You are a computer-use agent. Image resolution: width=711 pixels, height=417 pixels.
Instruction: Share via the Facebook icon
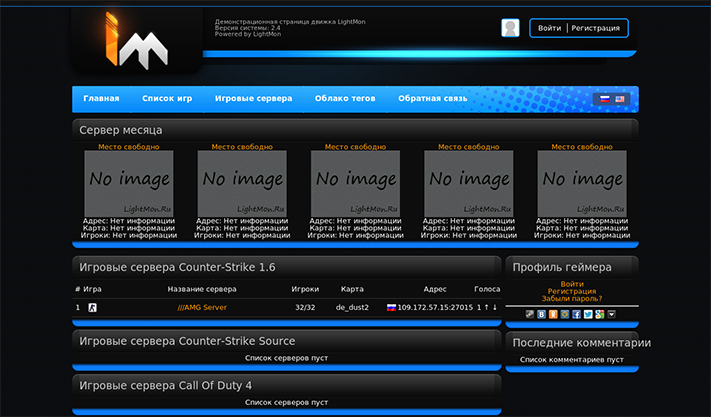tap(576, 314)
